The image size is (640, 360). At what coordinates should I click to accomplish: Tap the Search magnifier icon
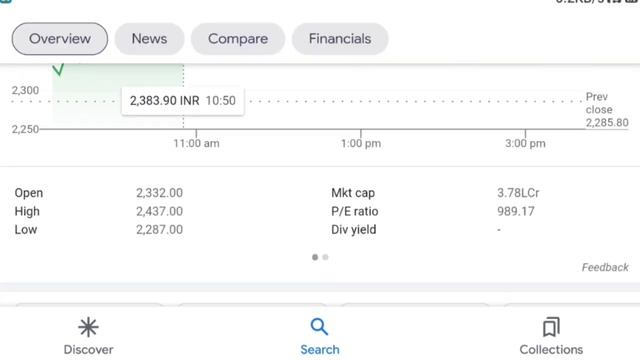[x=319, y=327]
